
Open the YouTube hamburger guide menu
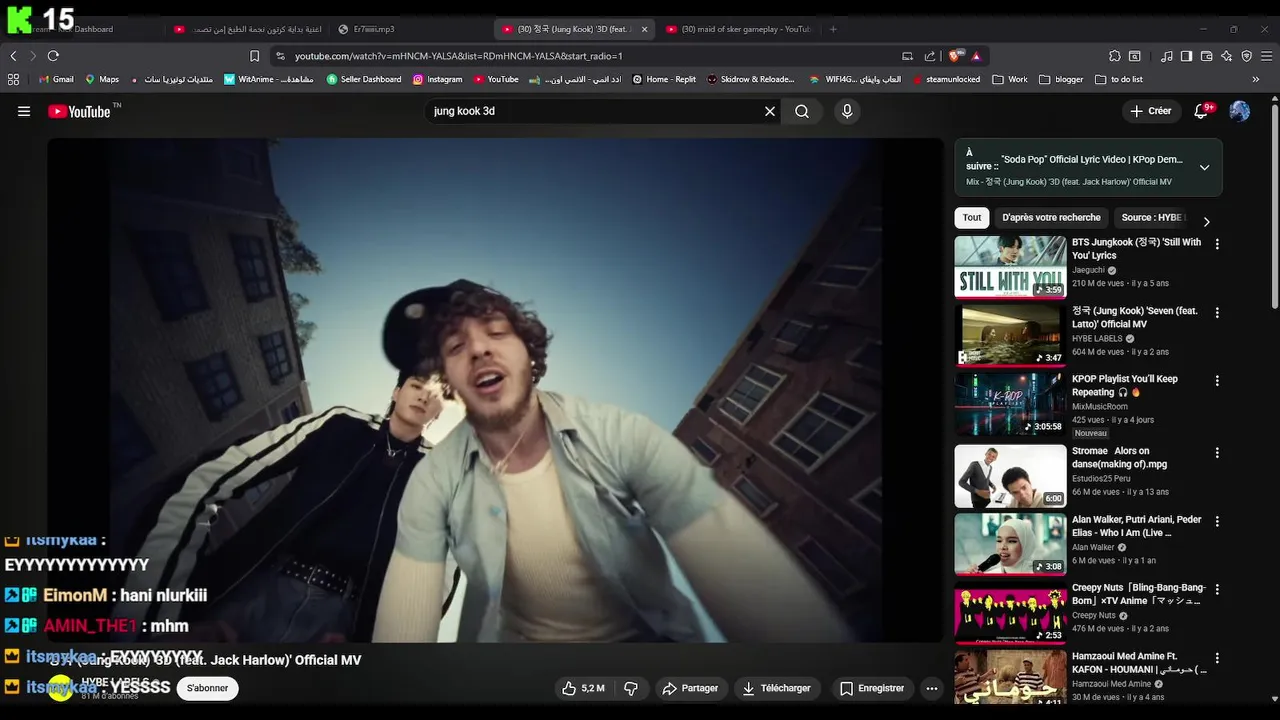coord(24,111)
